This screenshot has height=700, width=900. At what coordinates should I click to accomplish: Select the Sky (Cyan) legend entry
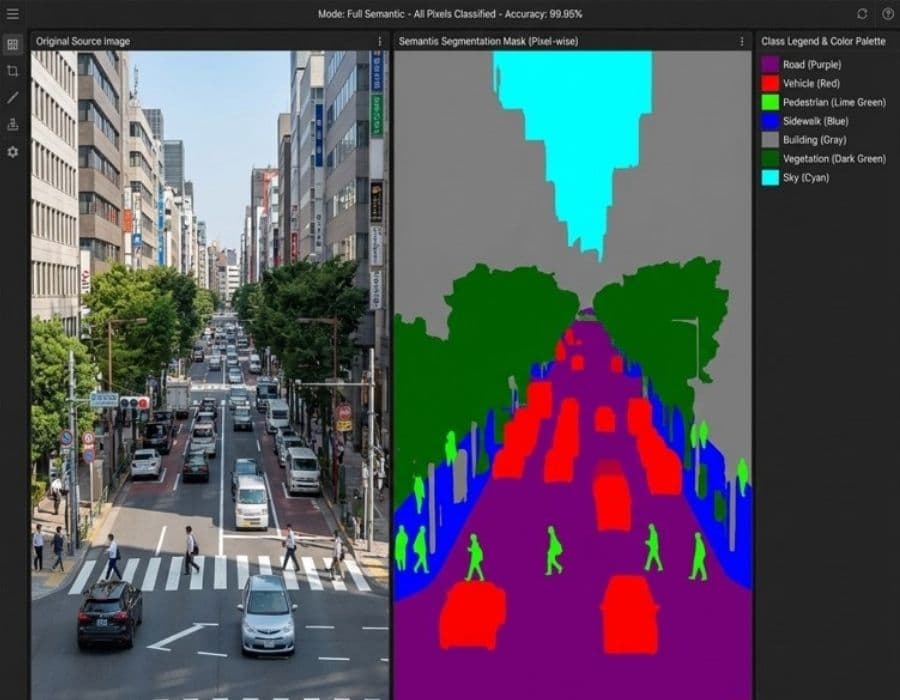click(x=805, y=178)
